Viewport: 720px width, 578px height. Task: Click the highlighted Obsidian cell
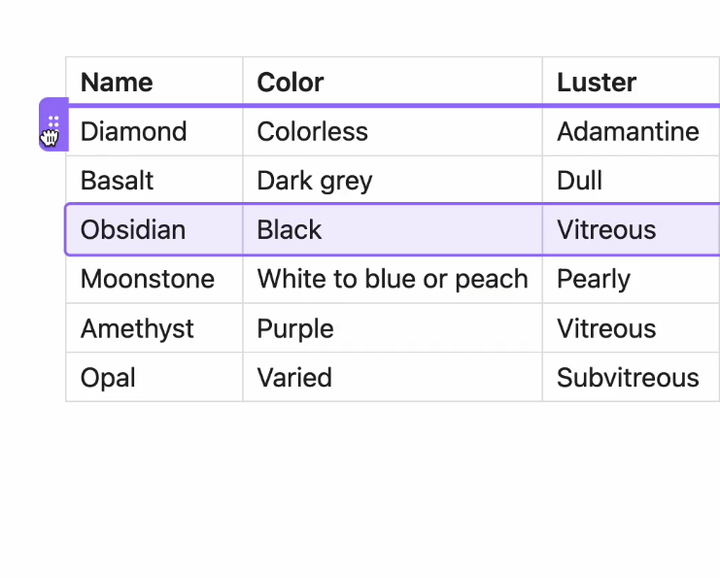coord(133,229)
